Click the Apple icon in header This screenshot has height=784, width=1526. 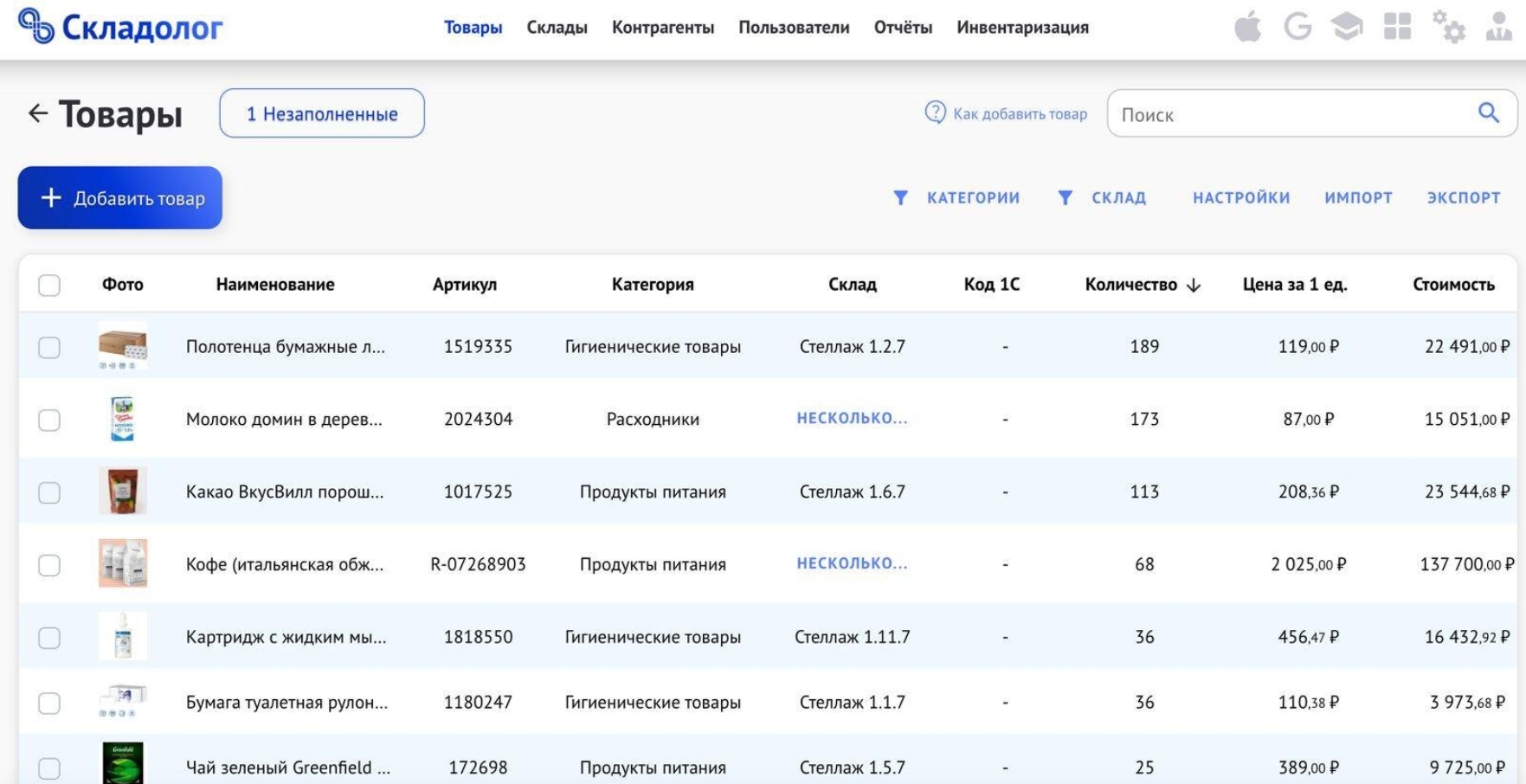point(1247,28)
